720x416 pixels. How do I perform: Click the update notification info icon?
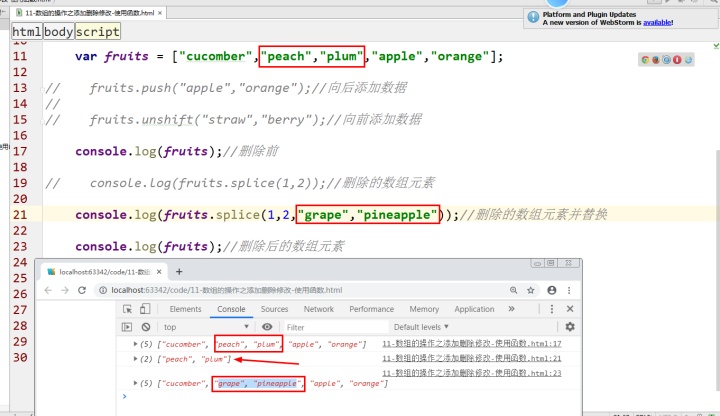533,17
